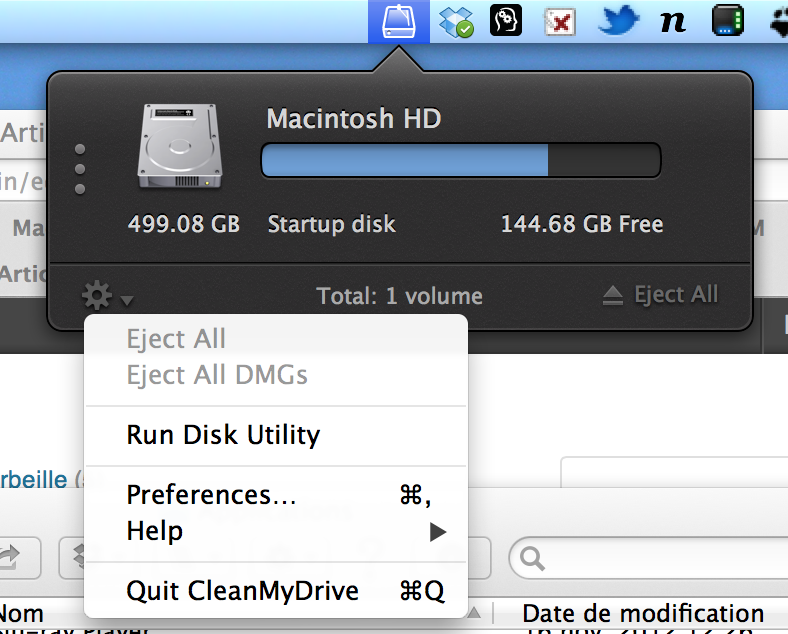788x634 pixels.
Task: Select Quit CleanMyDrive
Action: point(242,590)
